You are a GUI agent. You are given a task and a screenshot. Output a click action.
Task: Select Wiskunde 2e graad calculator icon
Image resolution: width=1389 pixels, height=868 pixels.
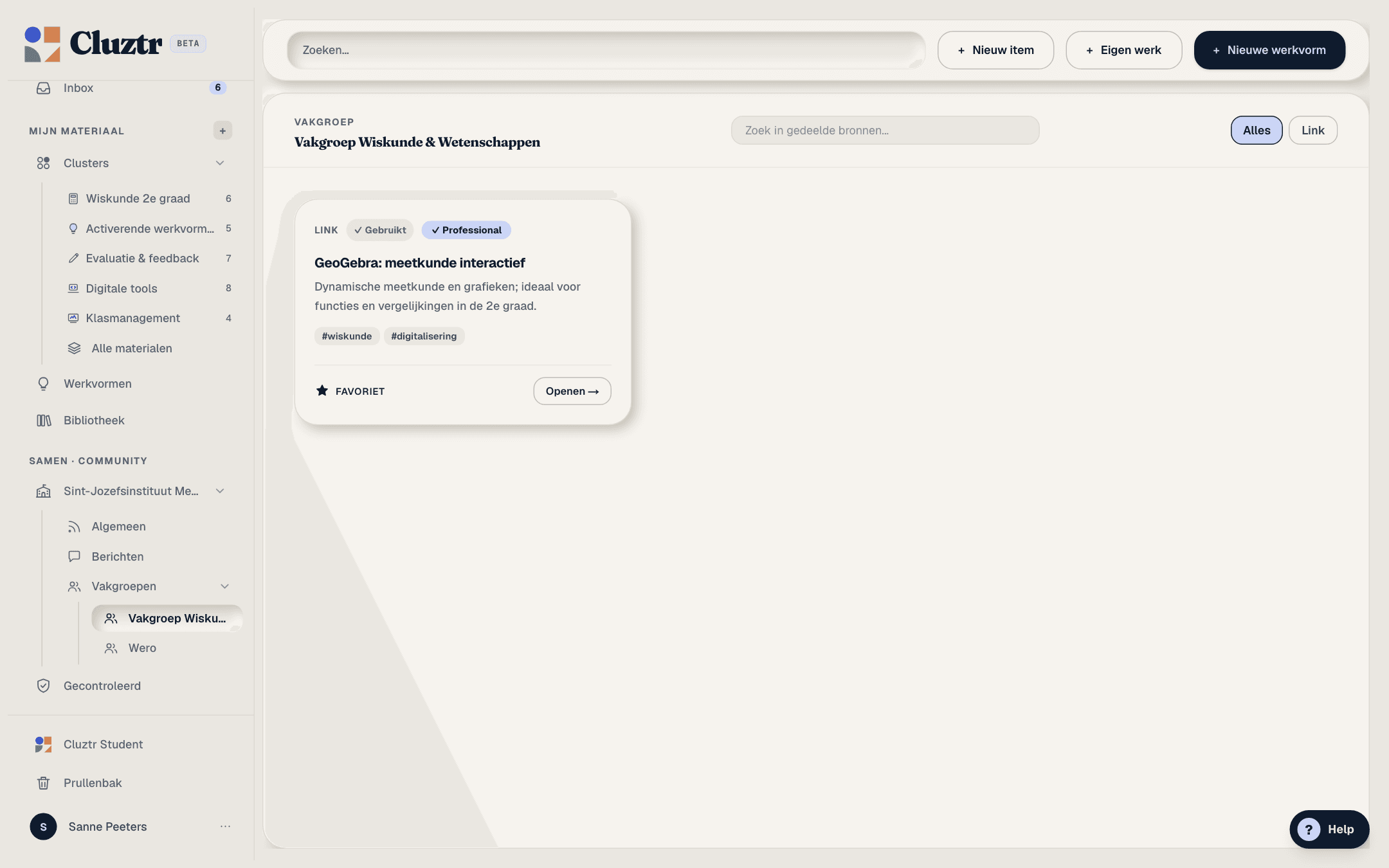(x=73, y=199)
